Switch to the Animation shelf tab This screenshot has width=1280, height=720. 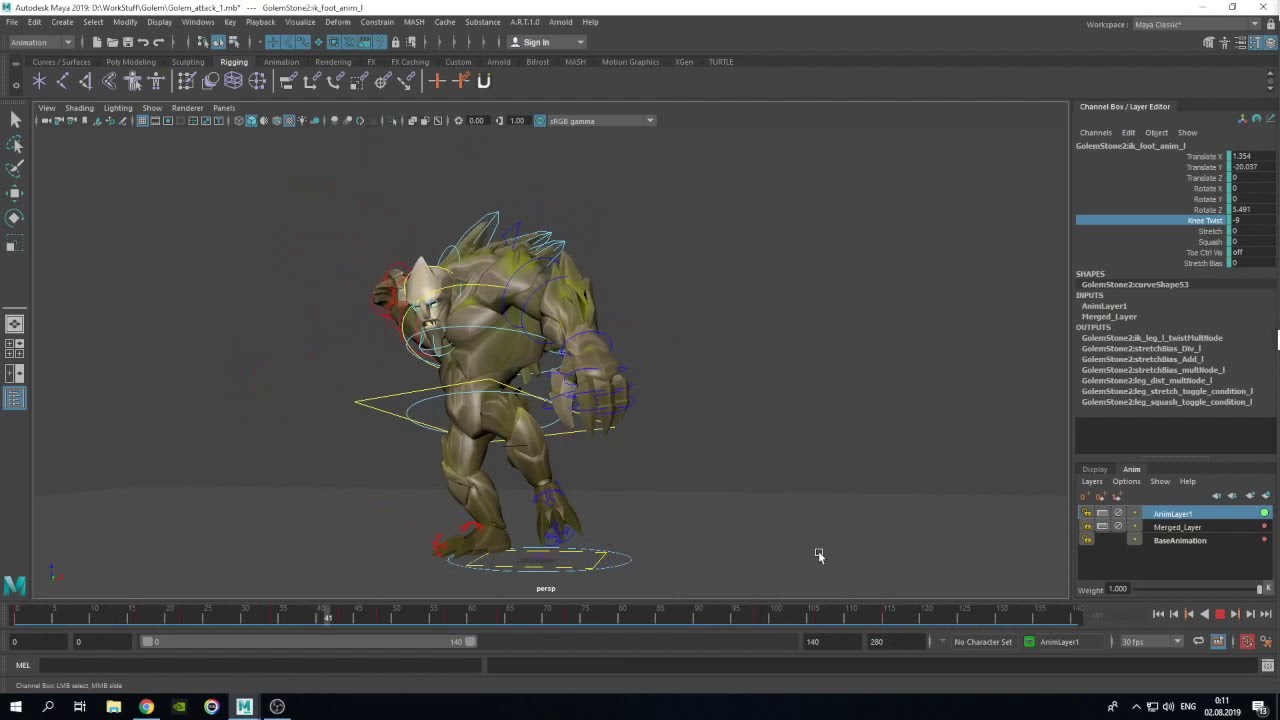pos(281,62)
